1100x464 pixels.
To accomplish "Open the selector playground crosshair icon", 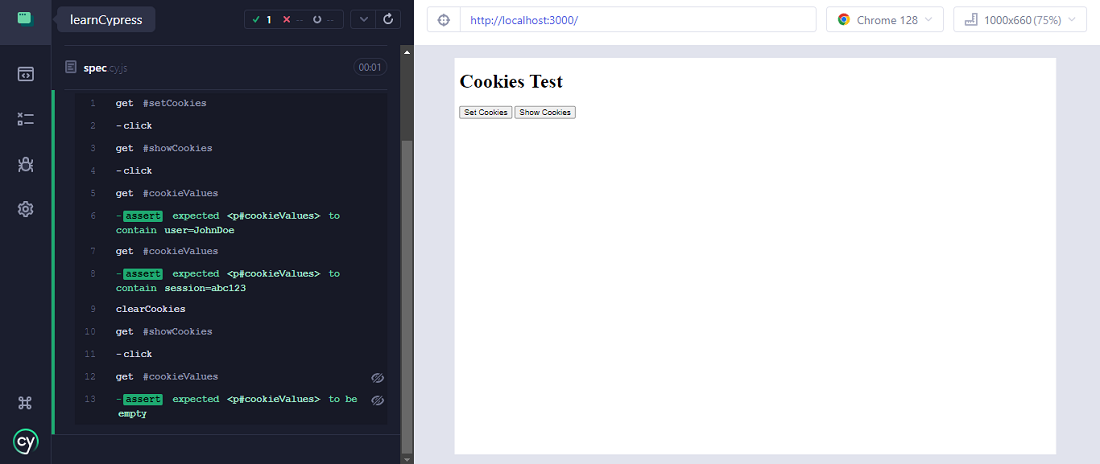I will point(443,20).
